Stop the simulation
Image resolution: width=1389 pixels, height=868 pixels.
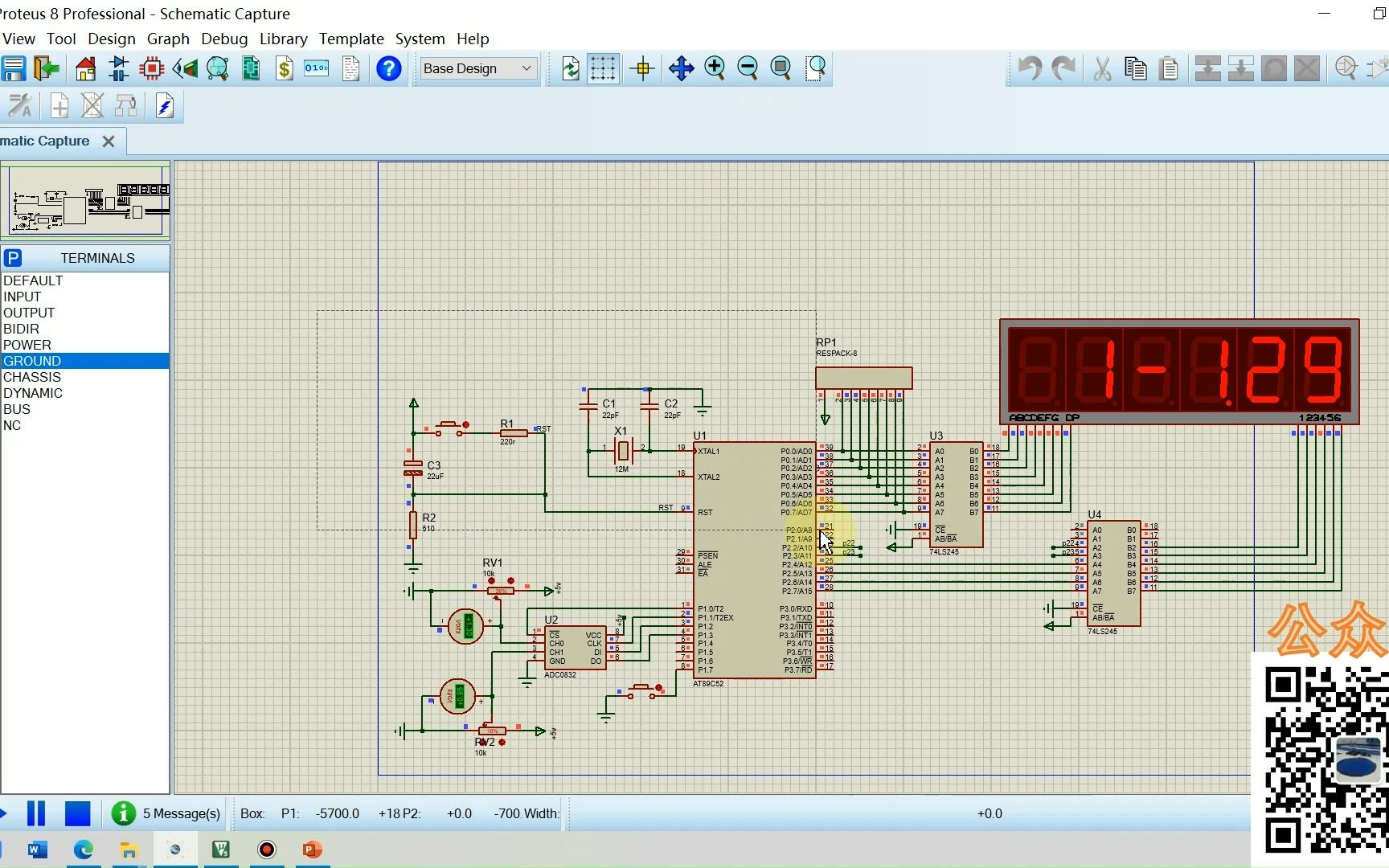(77, 813)
